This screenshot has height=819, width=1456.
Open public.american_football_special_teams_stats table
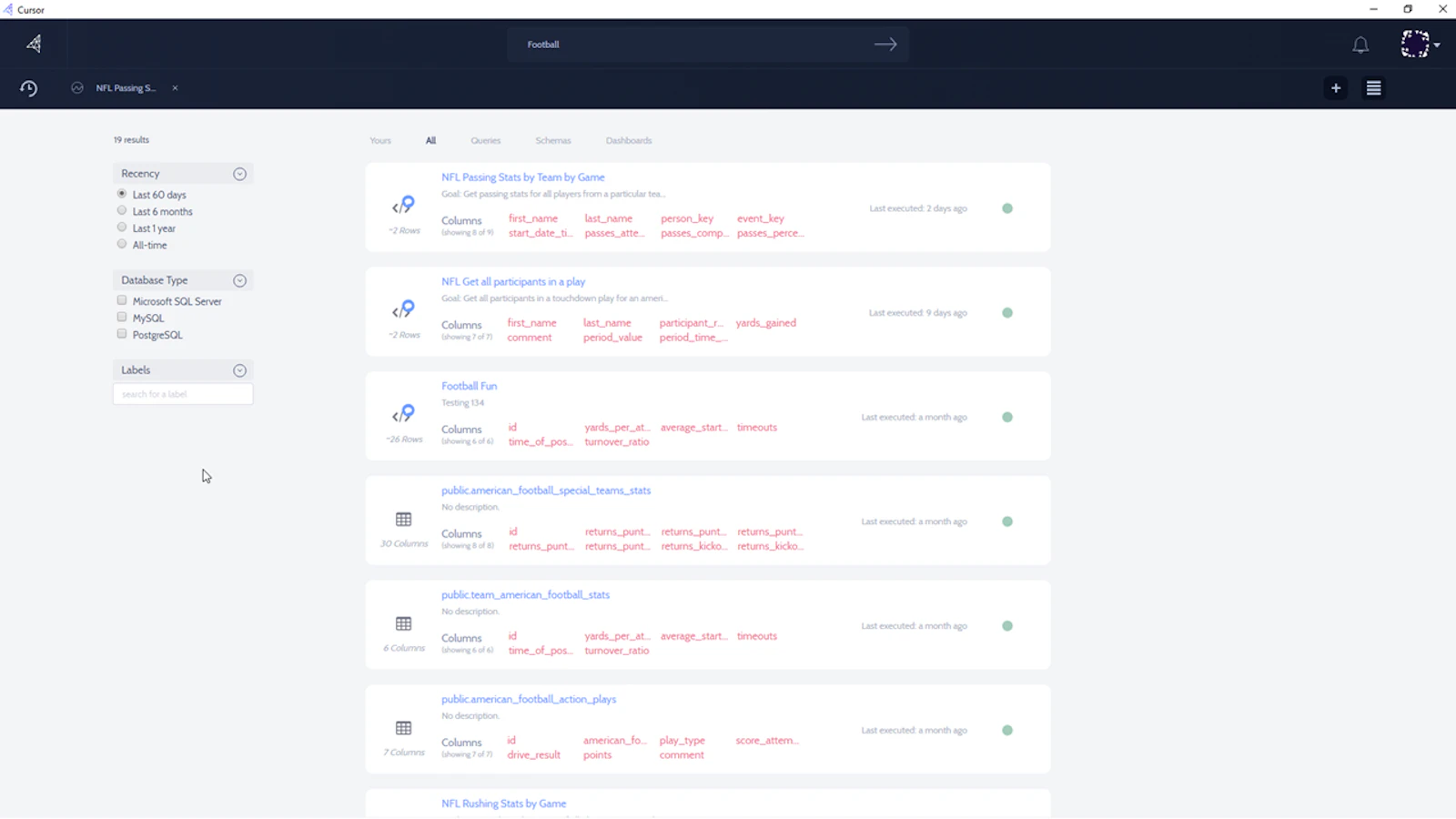[x=546, y=490]
